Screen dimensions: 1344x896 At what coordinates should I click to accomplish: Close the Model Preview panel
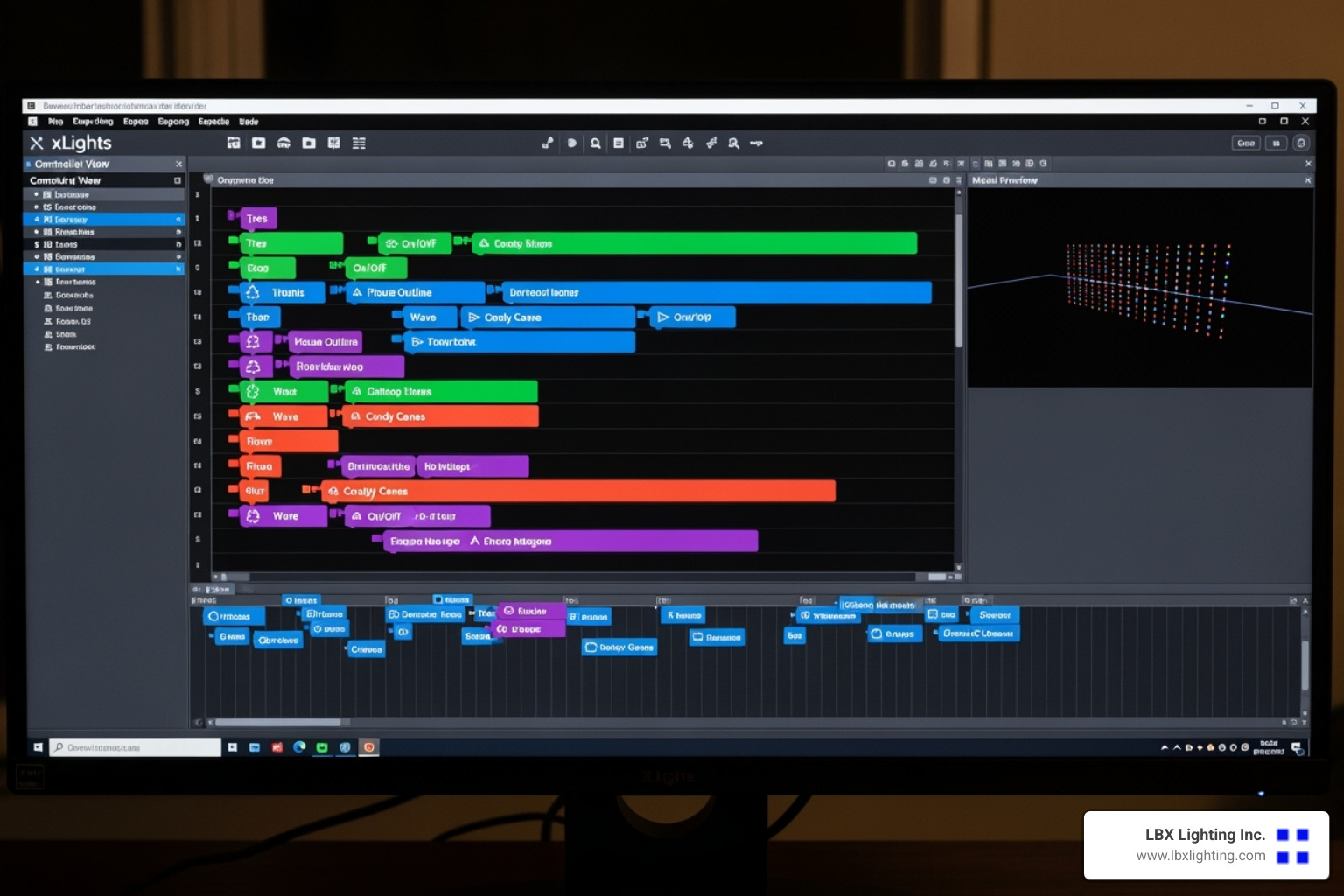(x=1308, y=180)
